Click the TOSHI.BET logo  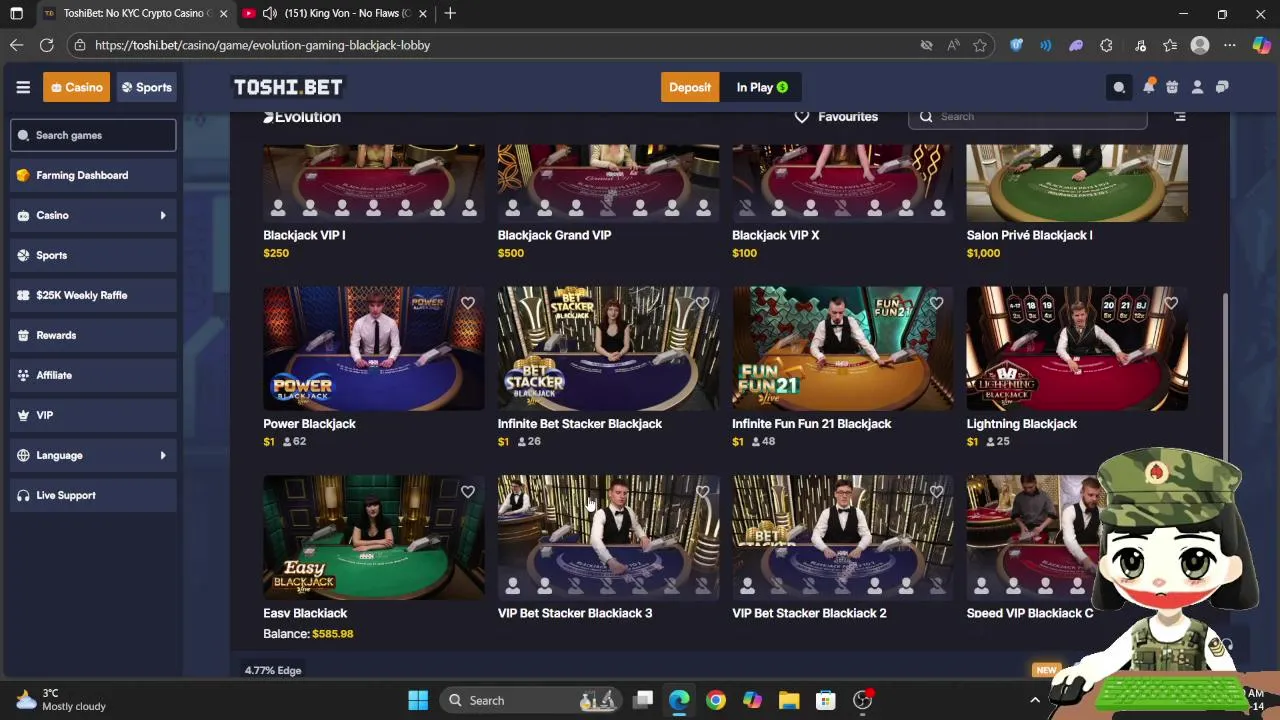288,87
